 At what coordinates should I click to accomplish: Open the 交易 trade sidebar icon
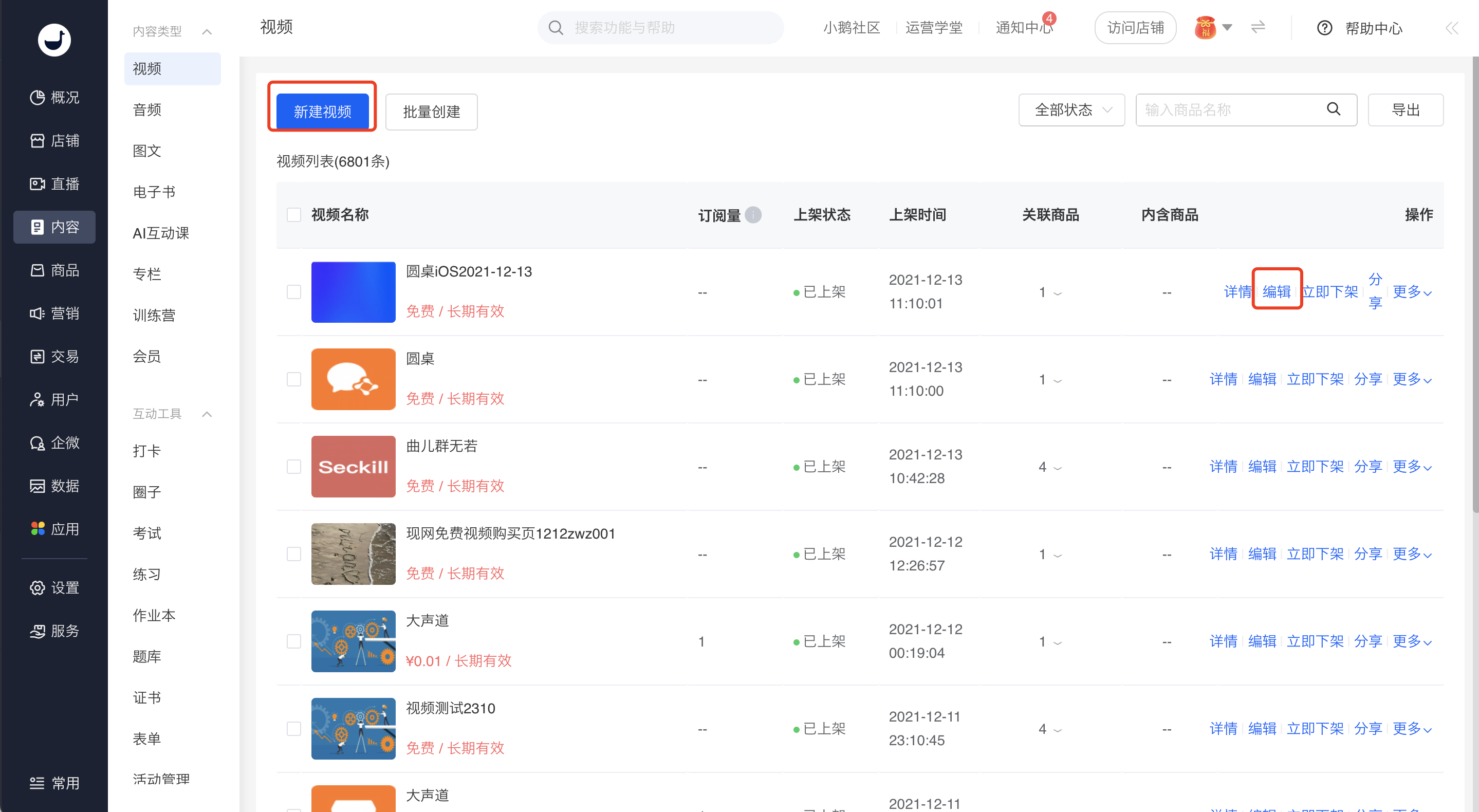pos(37,356)
